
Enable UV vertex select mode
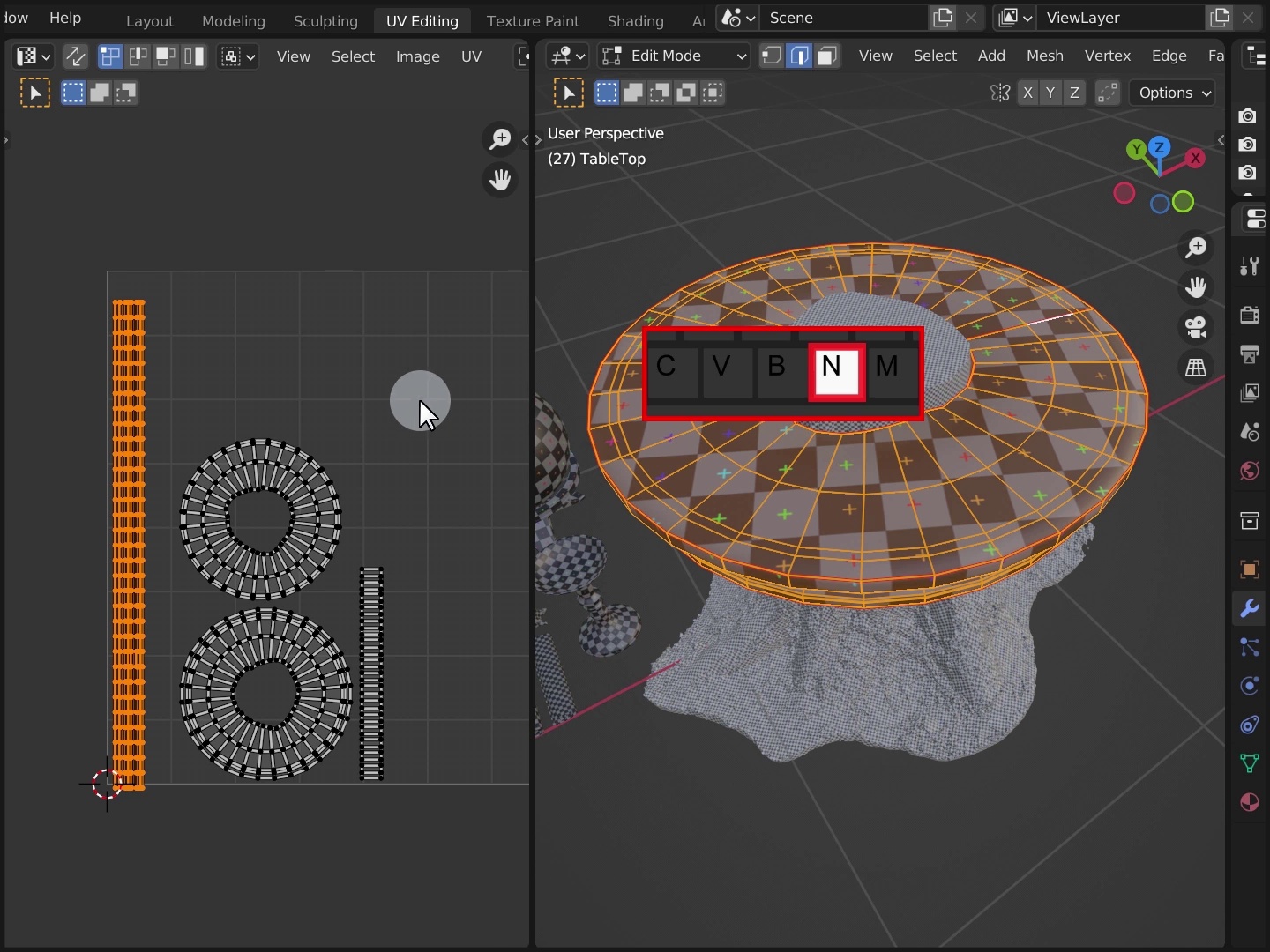pyautogui.click(x=109, y=56)
